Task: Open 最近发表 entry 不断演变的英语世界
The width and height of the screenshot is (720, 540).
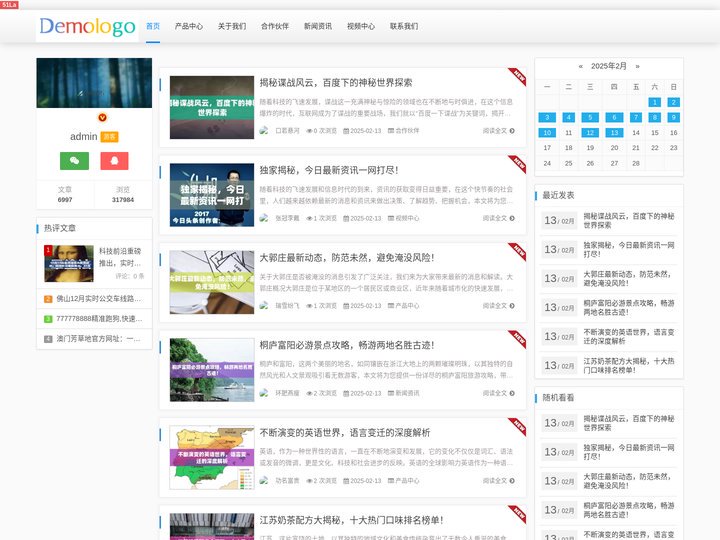Action: point(629,336)
